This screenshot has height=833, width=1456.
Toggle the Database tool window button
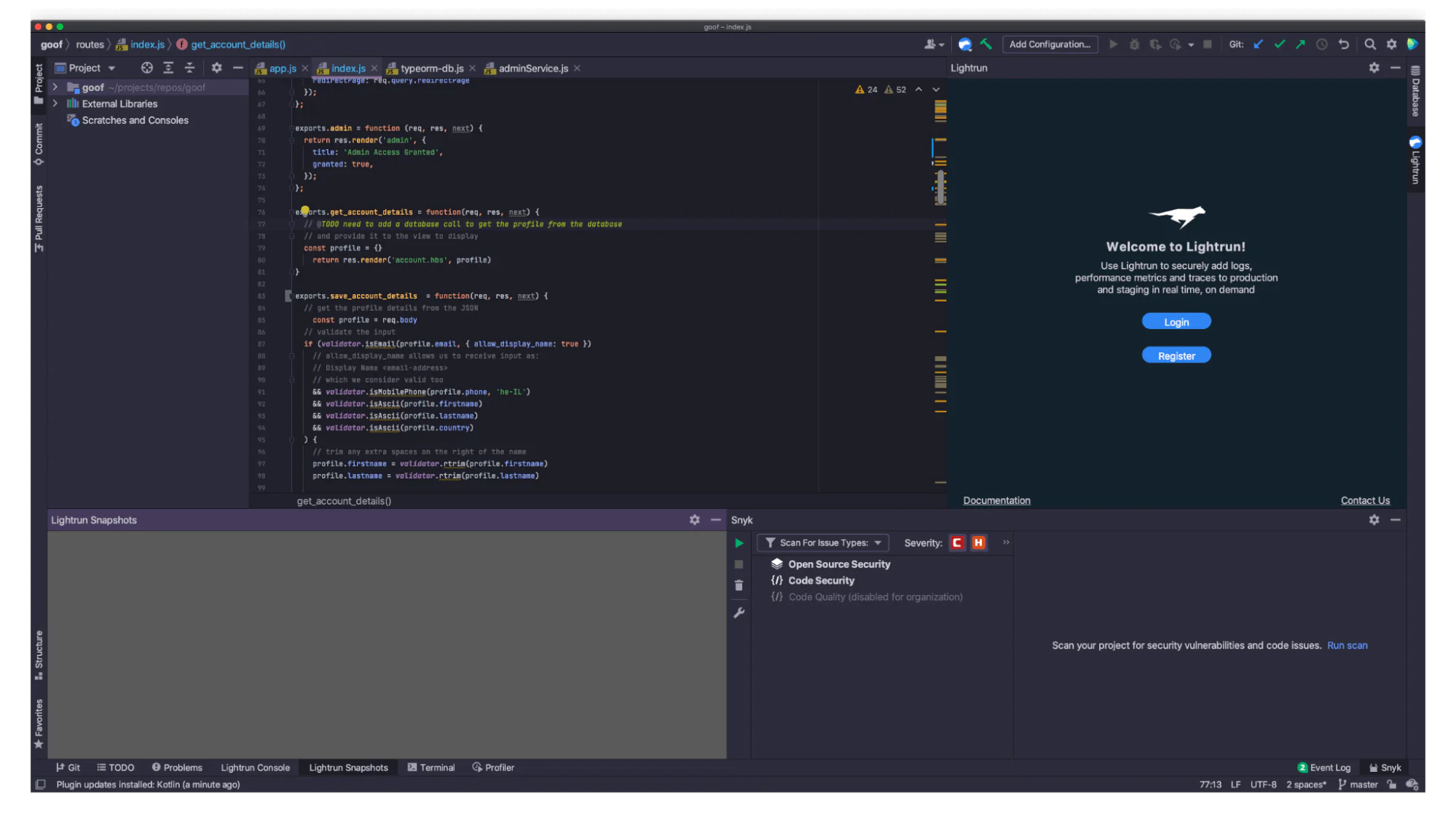[1415, 91]
